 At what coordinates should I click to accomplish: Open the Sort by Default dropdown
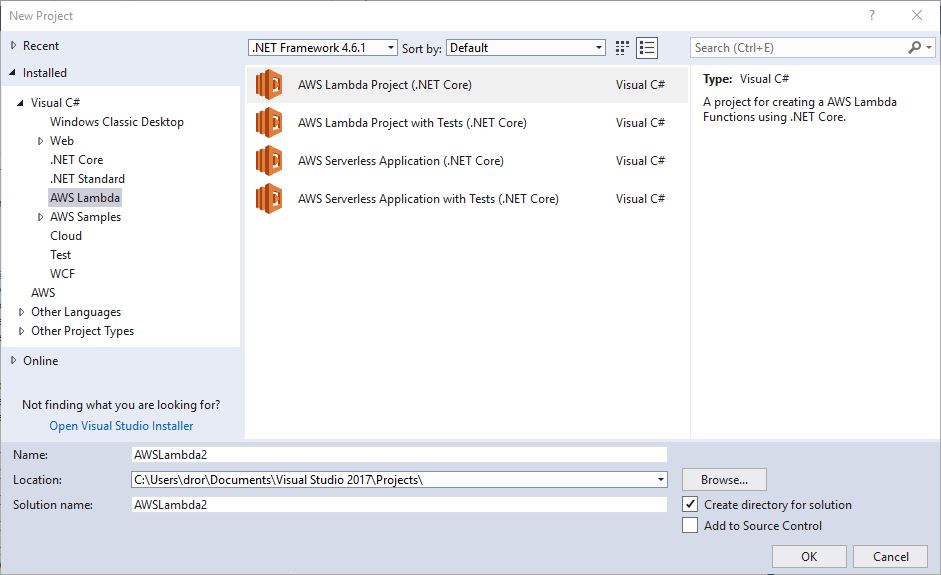(526, 48)
